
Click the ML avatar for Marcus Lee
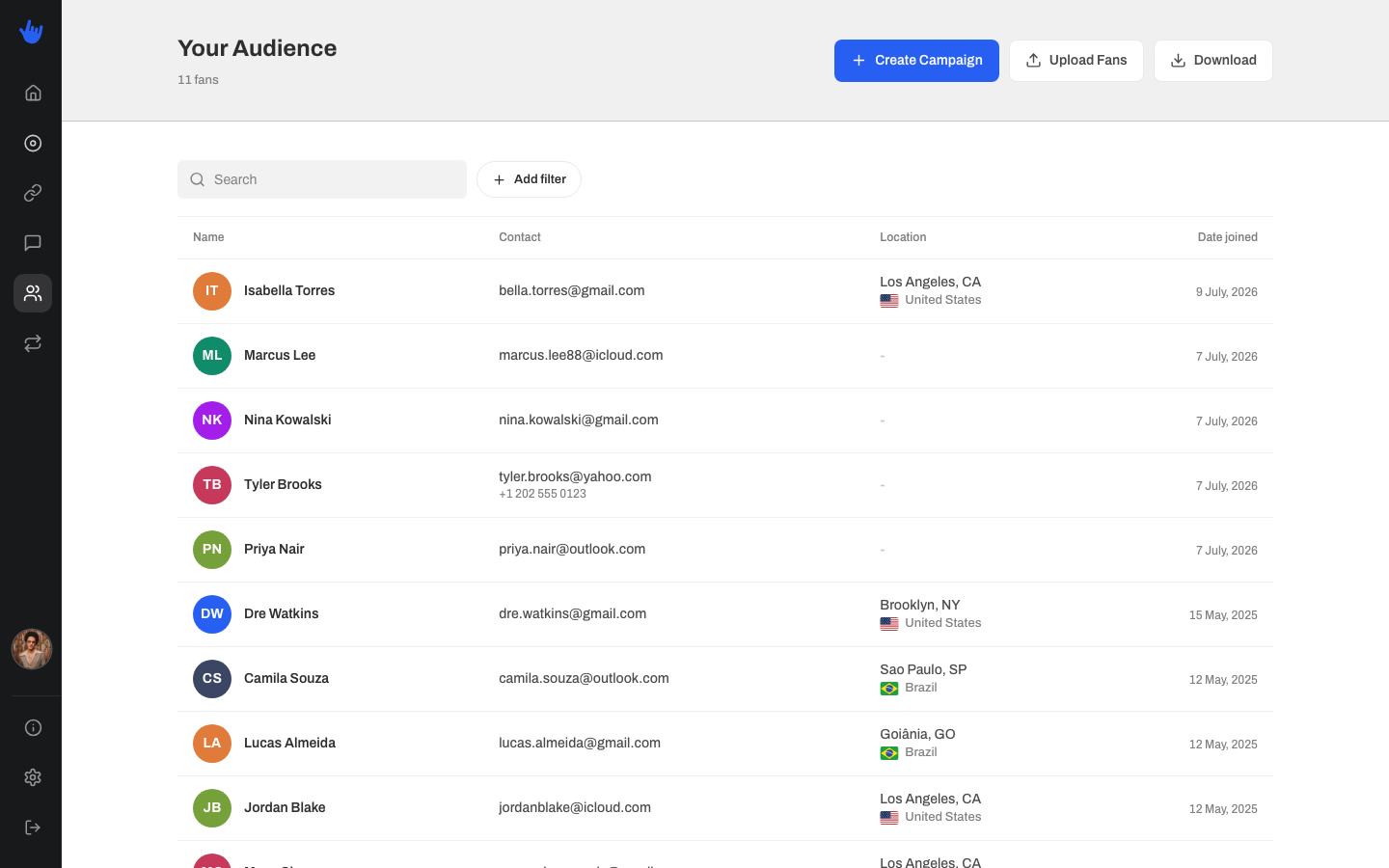tap(212, 356)
